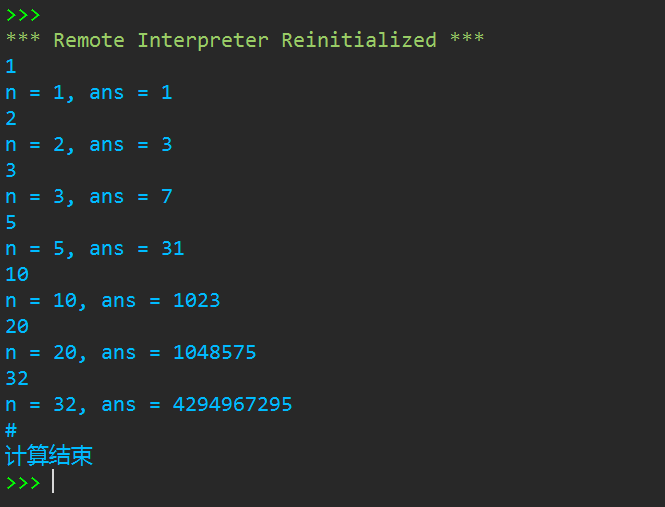This screenshot has height=507, width=665.
Task: Select the output "n = 2, ans = 3"
Action: [x=88, y=144]
